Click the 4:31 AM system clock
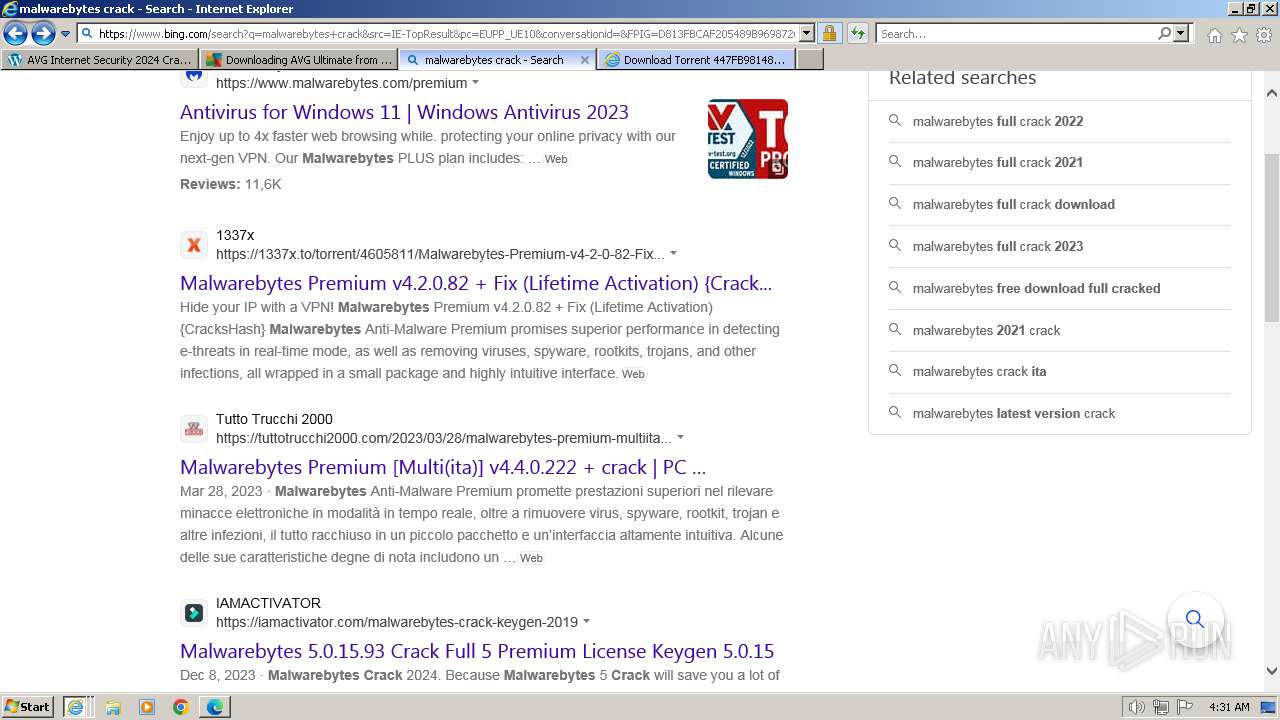The width and height of the screenshot is (1280, 720). click(x=1229, y=707)
